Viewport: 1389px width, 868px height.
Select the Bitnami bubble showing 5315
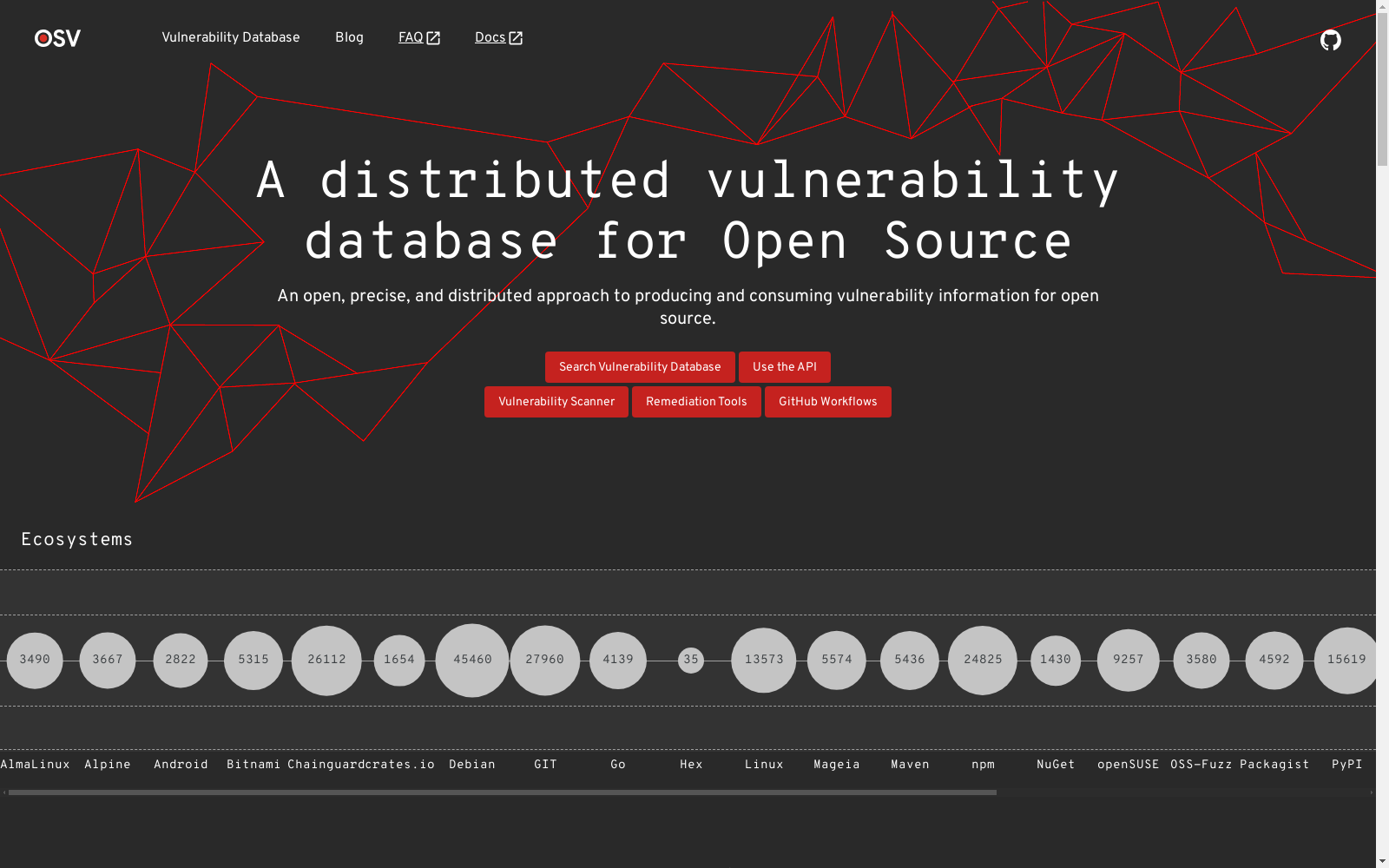pos(253,661)
